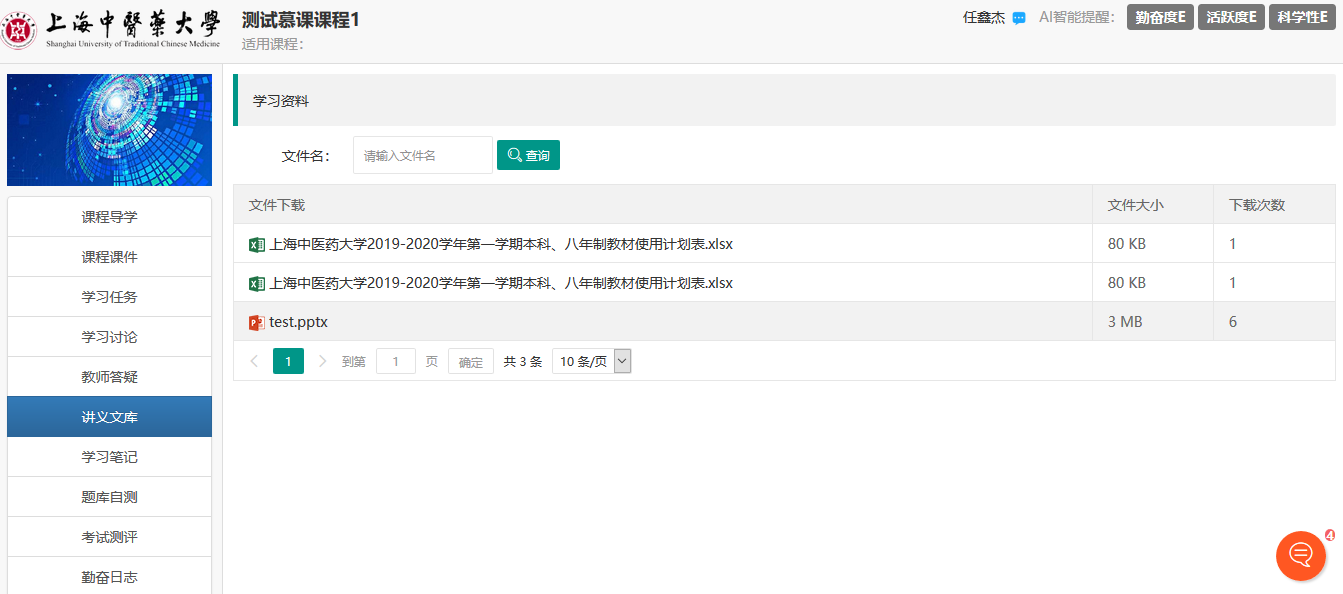Click the 科学性E badge
The height and width of the screenshot is (594, 1343).
[1302, 17]
